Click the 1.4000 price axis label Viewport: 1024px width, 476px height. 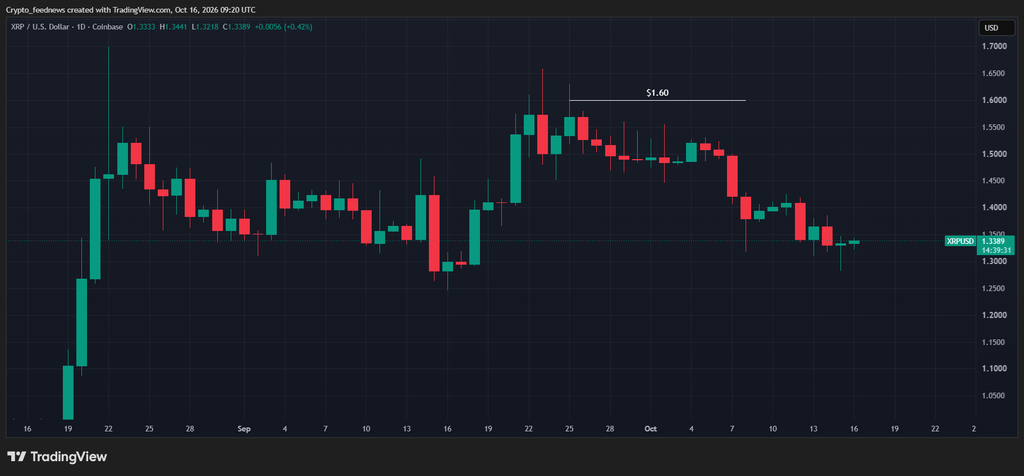coord(993,208)
